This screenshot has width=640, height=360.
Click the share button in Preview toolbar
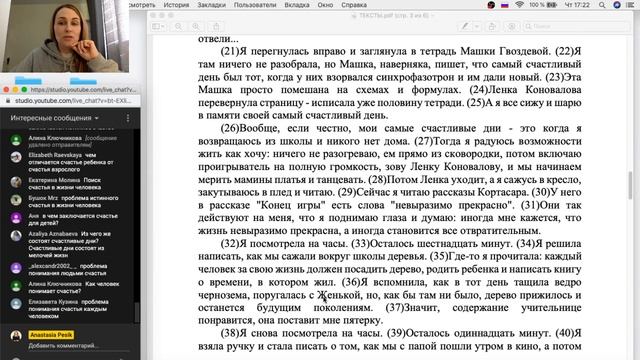coord(216,27)
